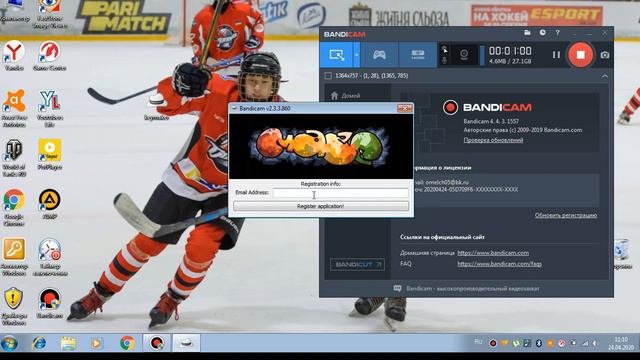Switch to keygen taskbar button
Viewport: 640px width, 360px height.
(186, 343)
